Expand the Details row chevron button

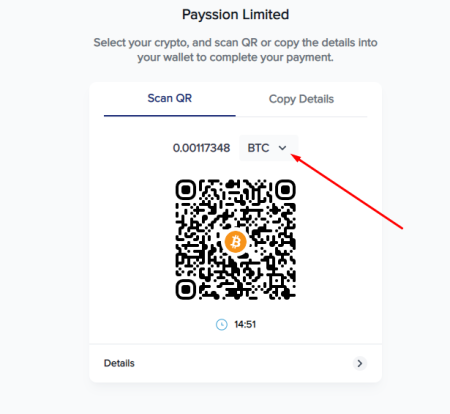click(x=360, y=363)
